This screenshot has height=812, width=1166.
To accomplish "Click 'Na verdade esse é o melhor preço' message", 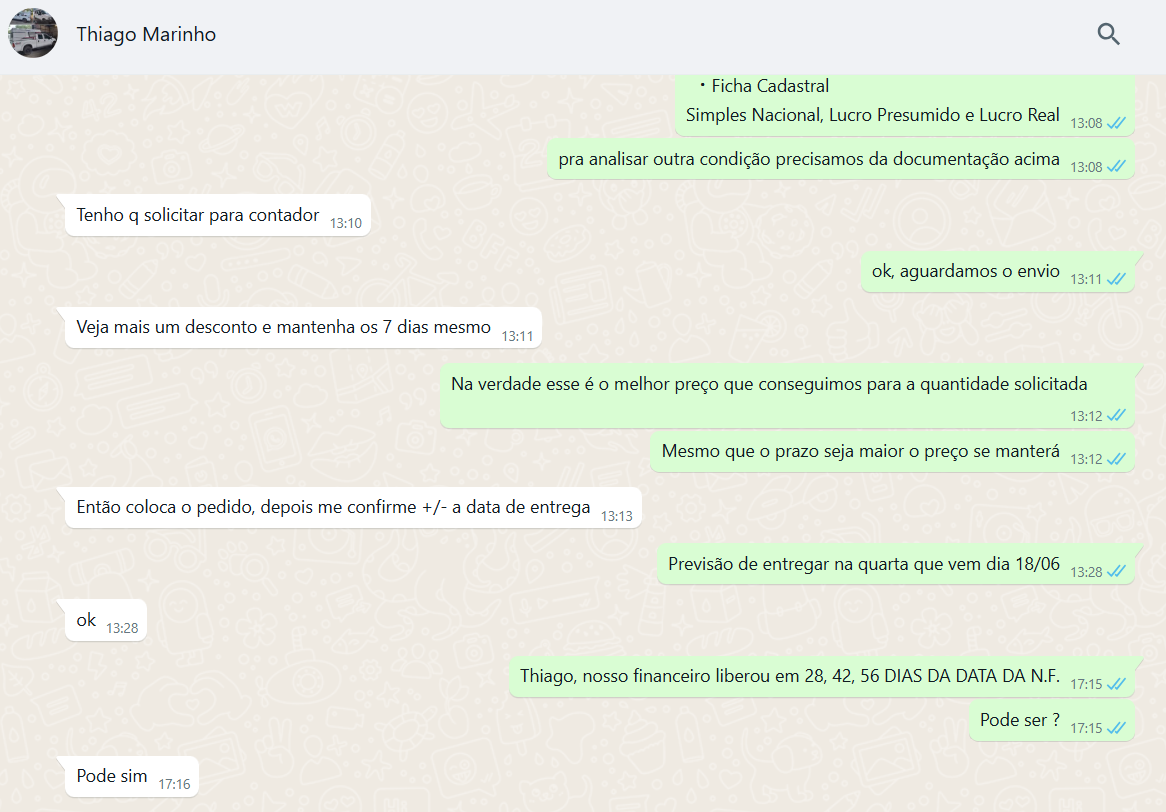I will pyautogui.click(x=787, y=396).
